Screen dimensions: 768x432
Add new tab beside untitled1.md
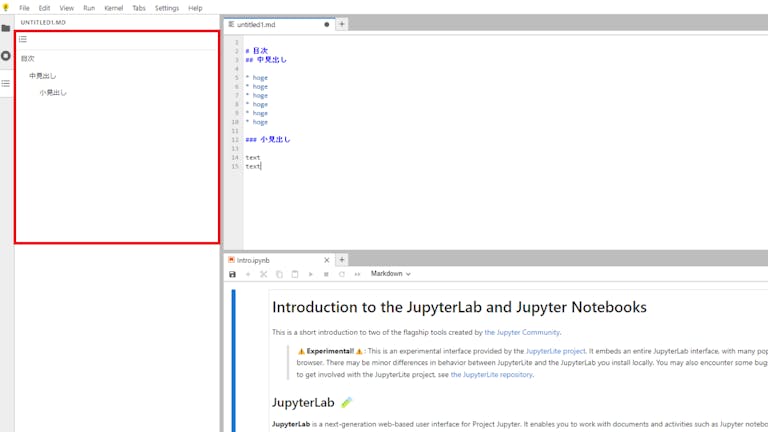click(x=342, y=24)
